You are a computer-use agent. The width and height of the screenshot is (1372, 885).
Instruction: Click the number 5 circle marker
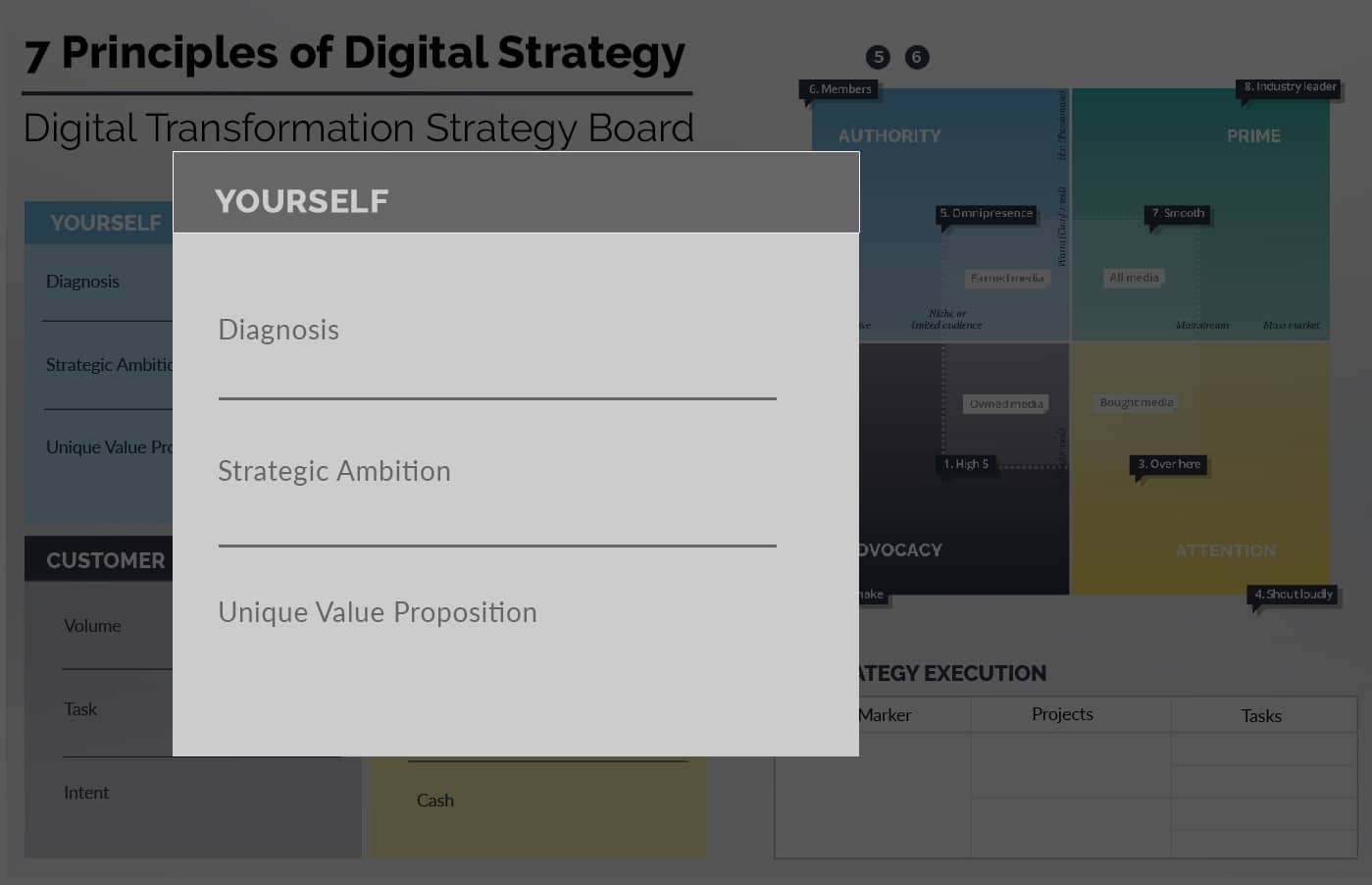coord(879,57)
